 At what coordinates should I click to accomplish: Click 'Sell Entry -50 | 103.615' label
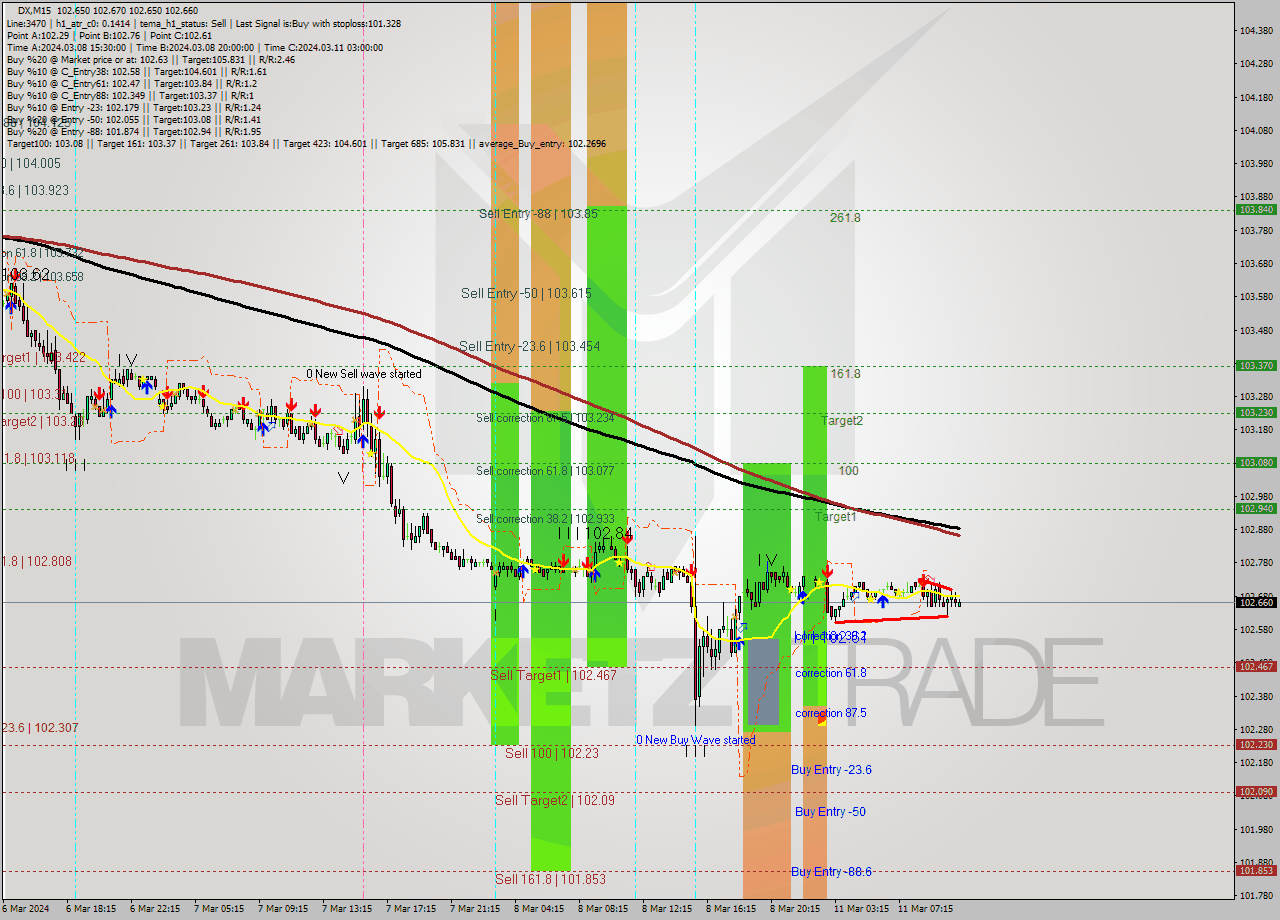click(x=524, y=293)
